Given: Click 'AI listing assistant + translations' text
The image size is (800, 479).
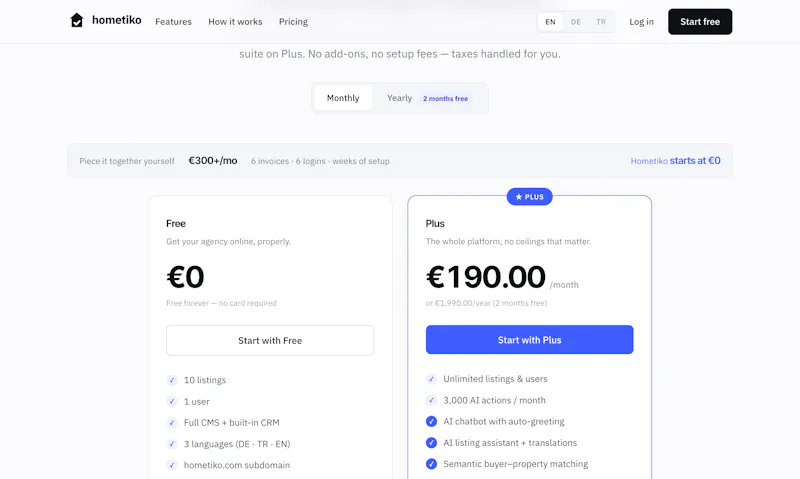Looking at the screenshot, I should click(x=510, y=443).
